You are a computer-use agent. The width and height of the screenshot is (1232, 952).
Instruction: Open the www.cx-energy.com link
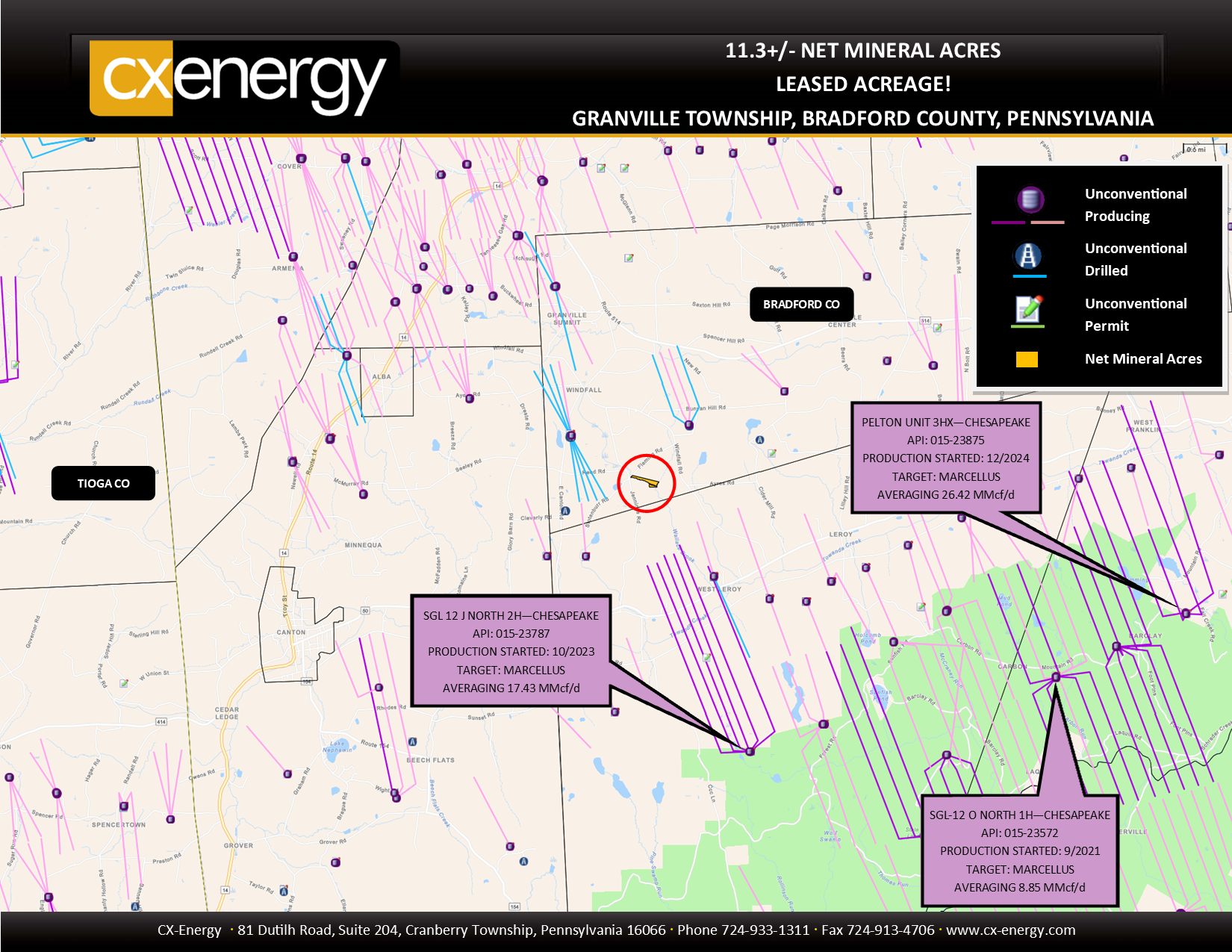[1011, 930]
